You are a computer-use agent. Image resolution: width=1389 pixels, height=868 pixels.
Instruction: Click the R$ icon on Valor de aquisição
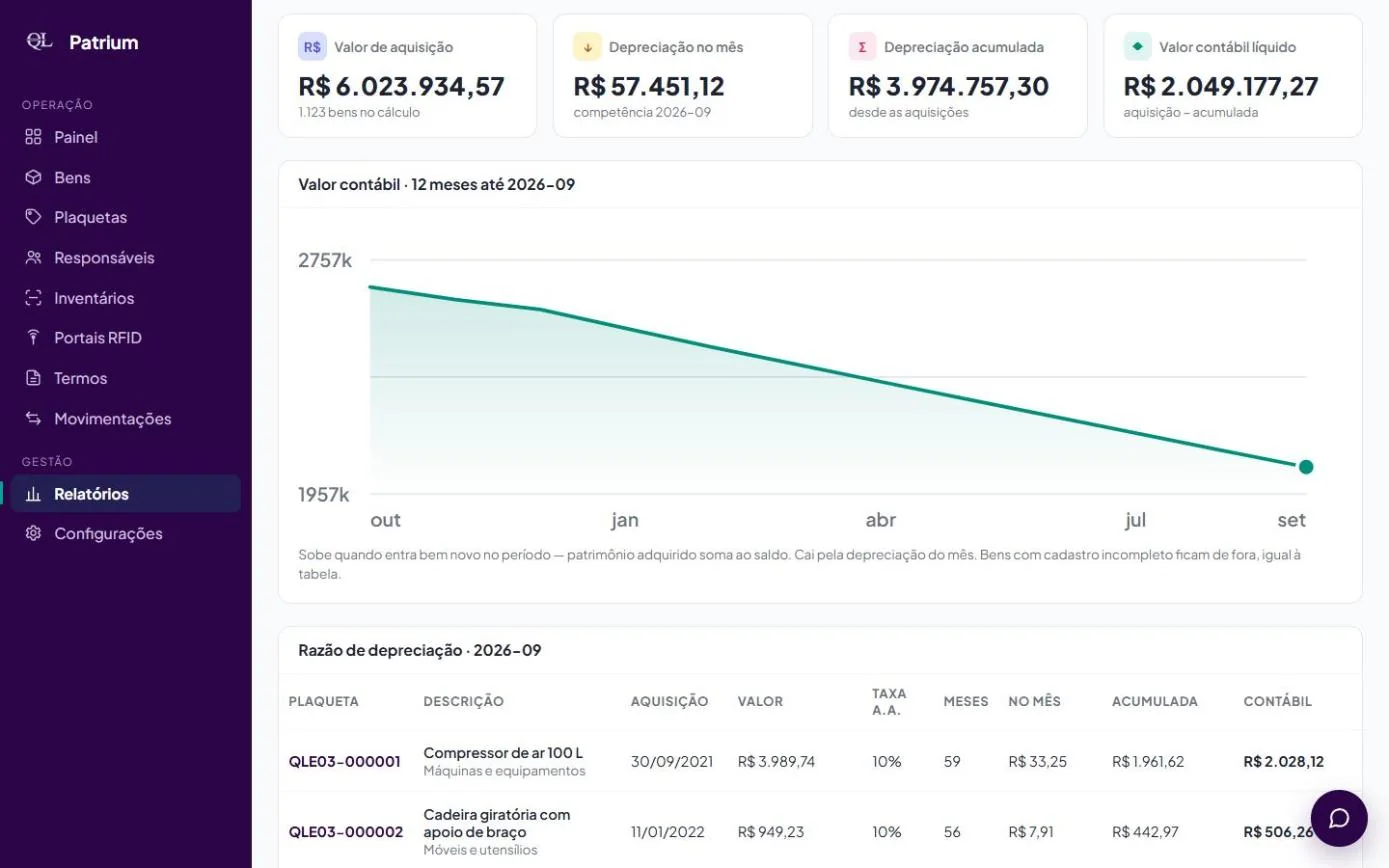click(312, 47)
